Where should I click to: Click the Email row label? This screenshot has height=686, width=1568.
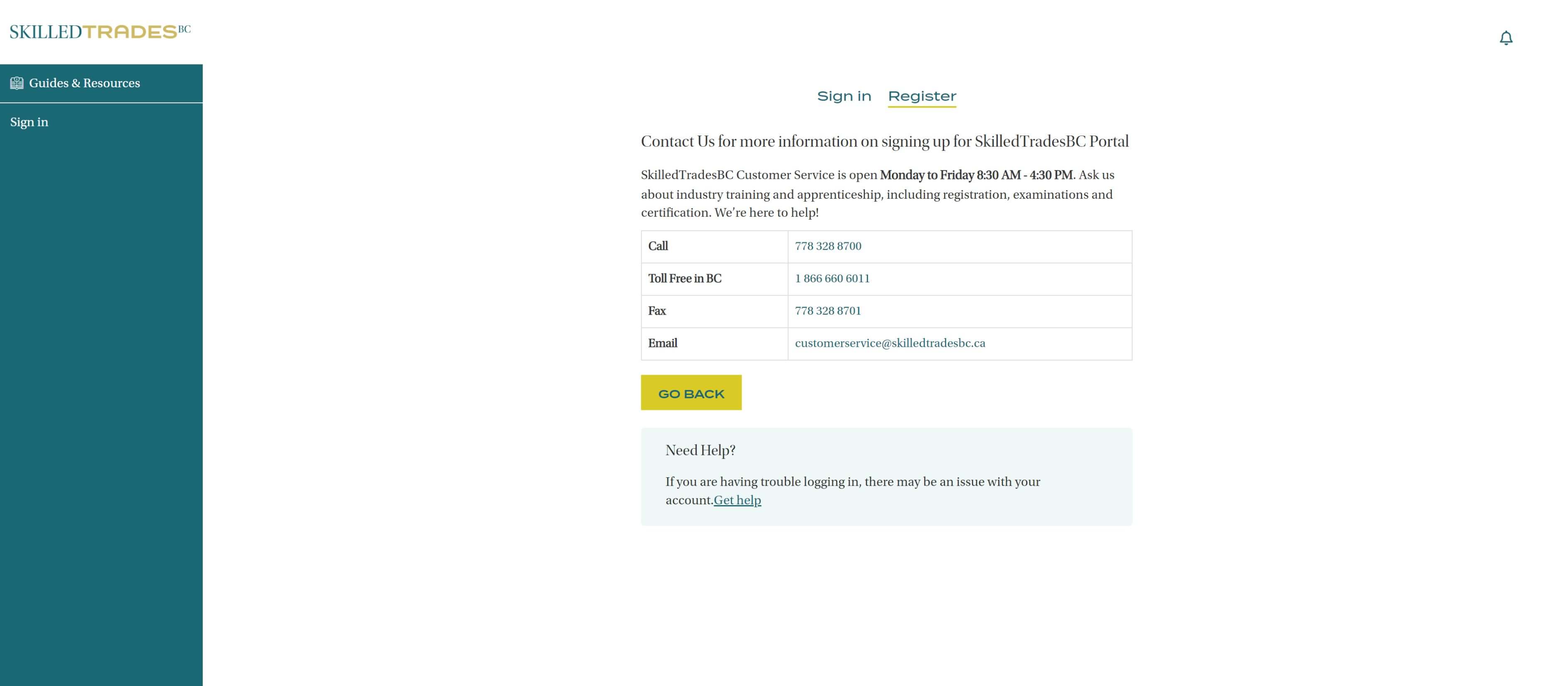pyautogui.click(x=662, y=343)
